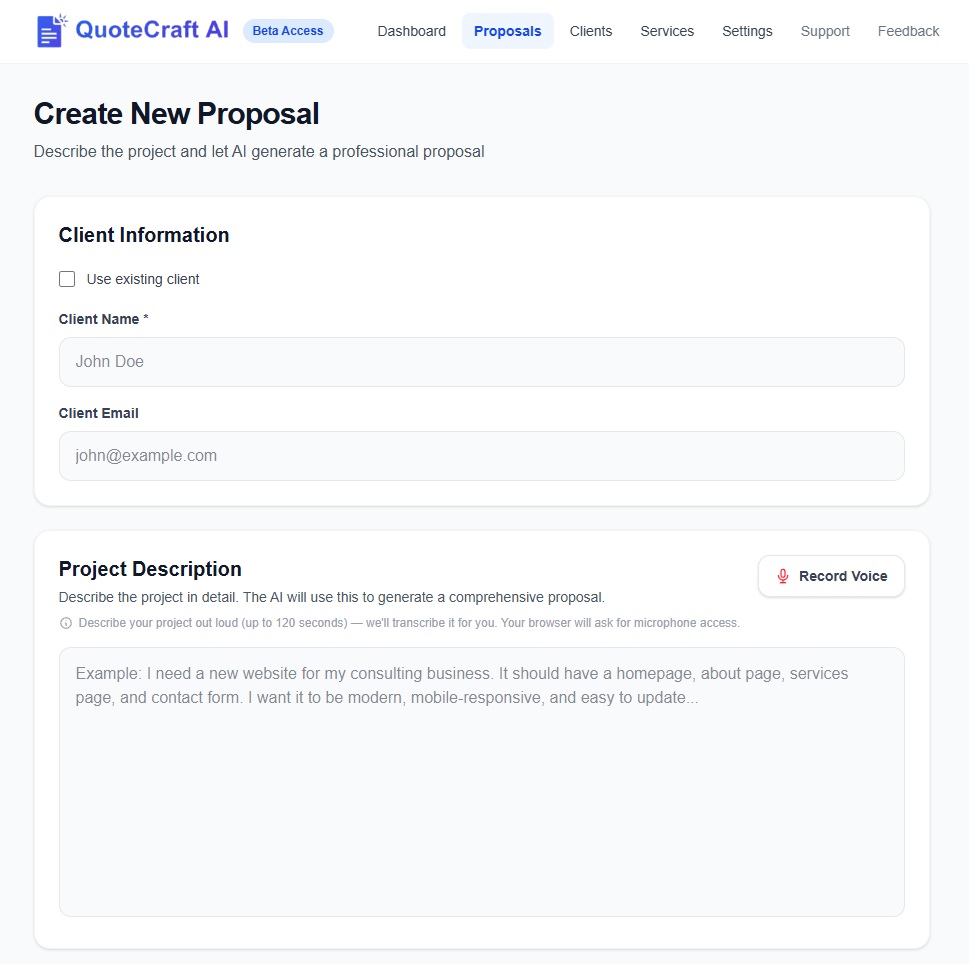Click the Beta Access badge
Viewport: 969px width, 964px height.
288,31
